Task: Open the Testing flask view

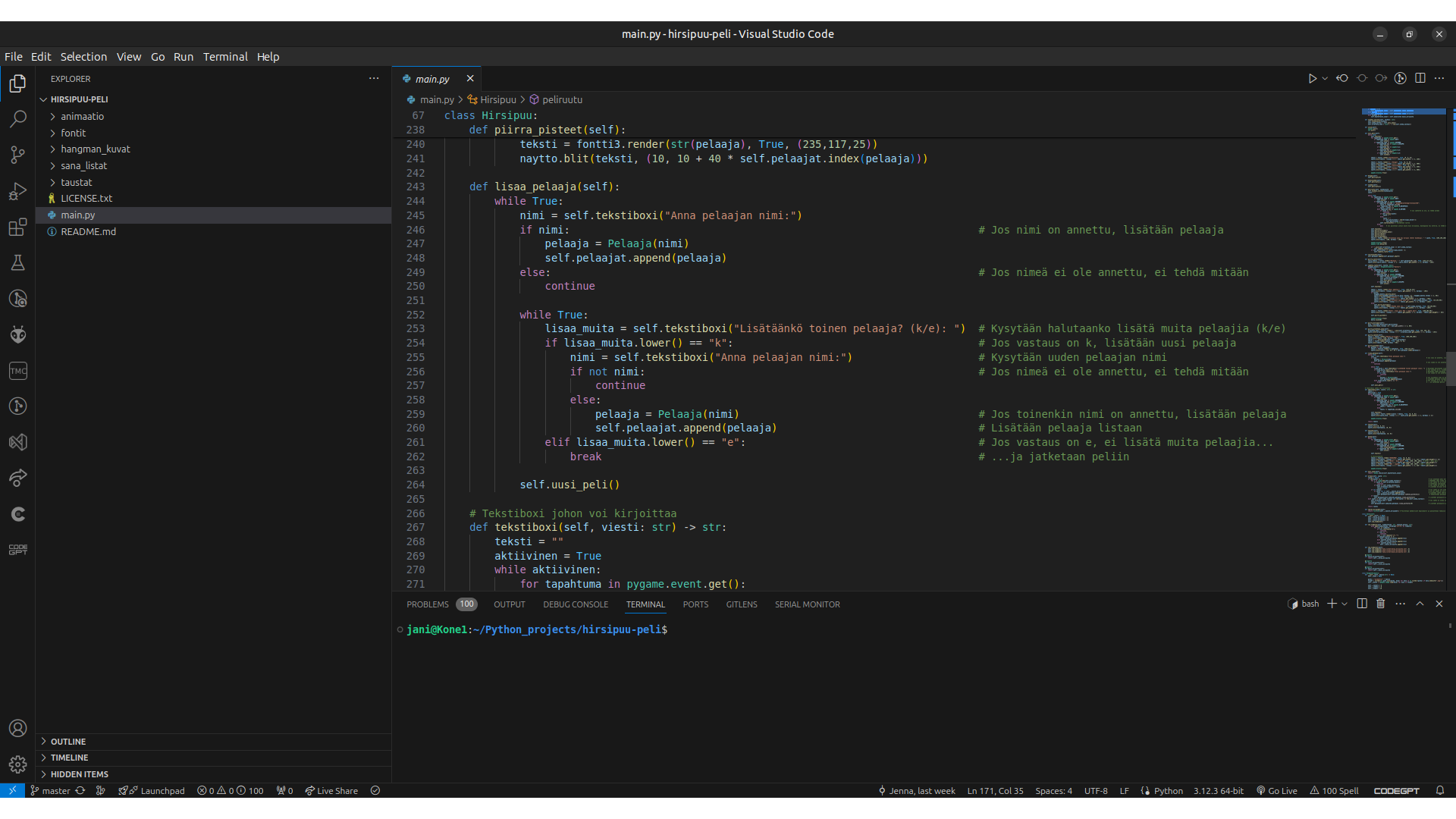Action: point(17,263)
